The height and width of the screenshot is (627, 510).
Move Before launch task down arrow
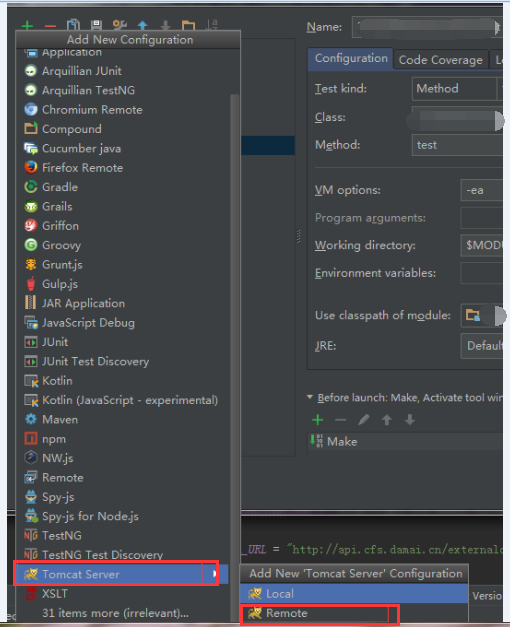[410, 419]
